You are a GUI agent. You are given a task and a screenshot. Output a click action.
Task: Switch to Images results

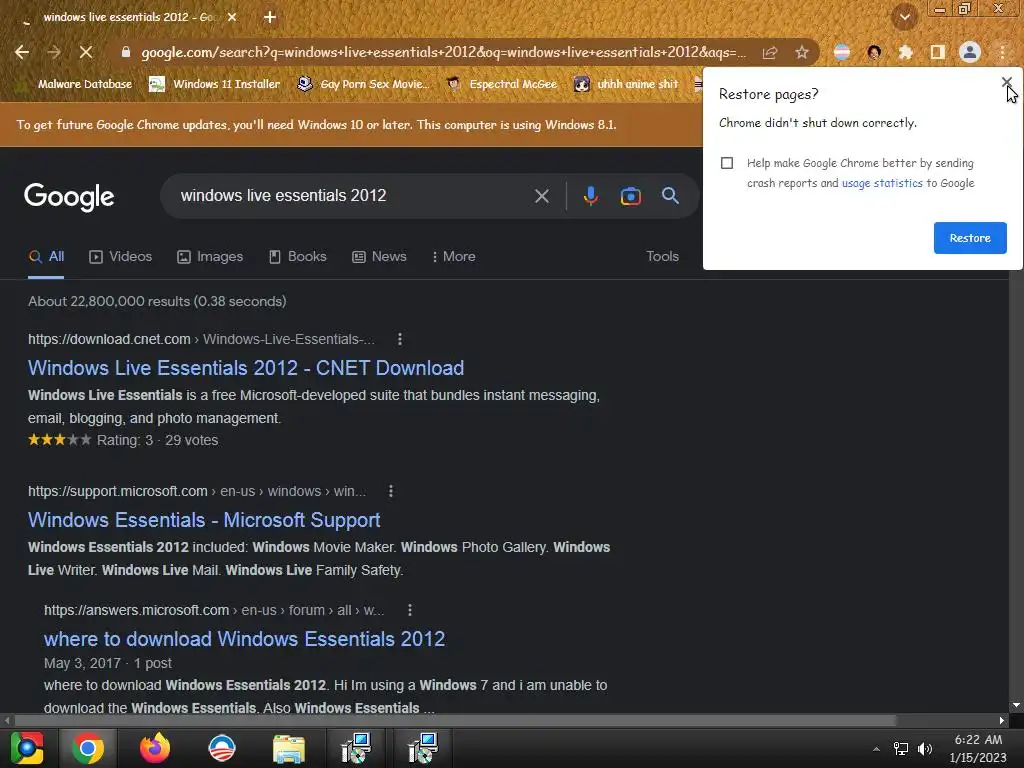pos(210,257)
